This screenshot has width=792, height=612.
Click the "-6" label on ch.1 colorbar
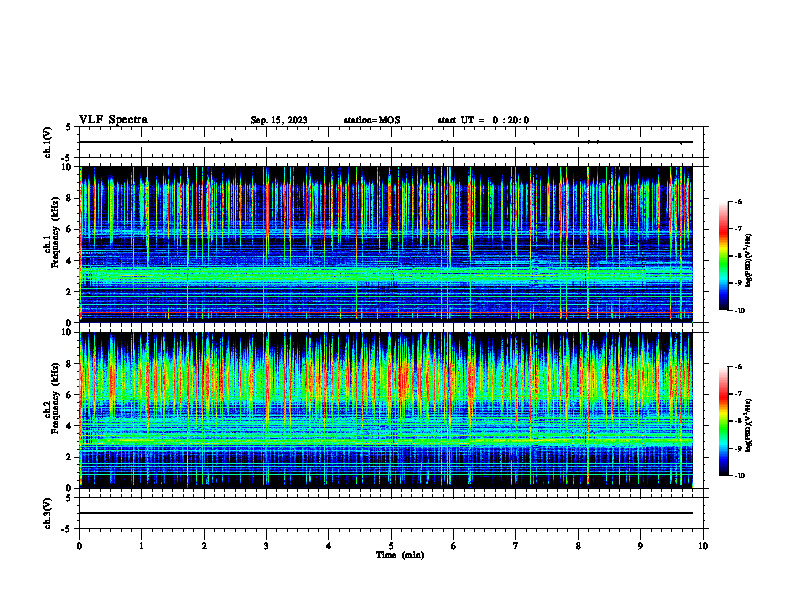click(x=738, y=201)
